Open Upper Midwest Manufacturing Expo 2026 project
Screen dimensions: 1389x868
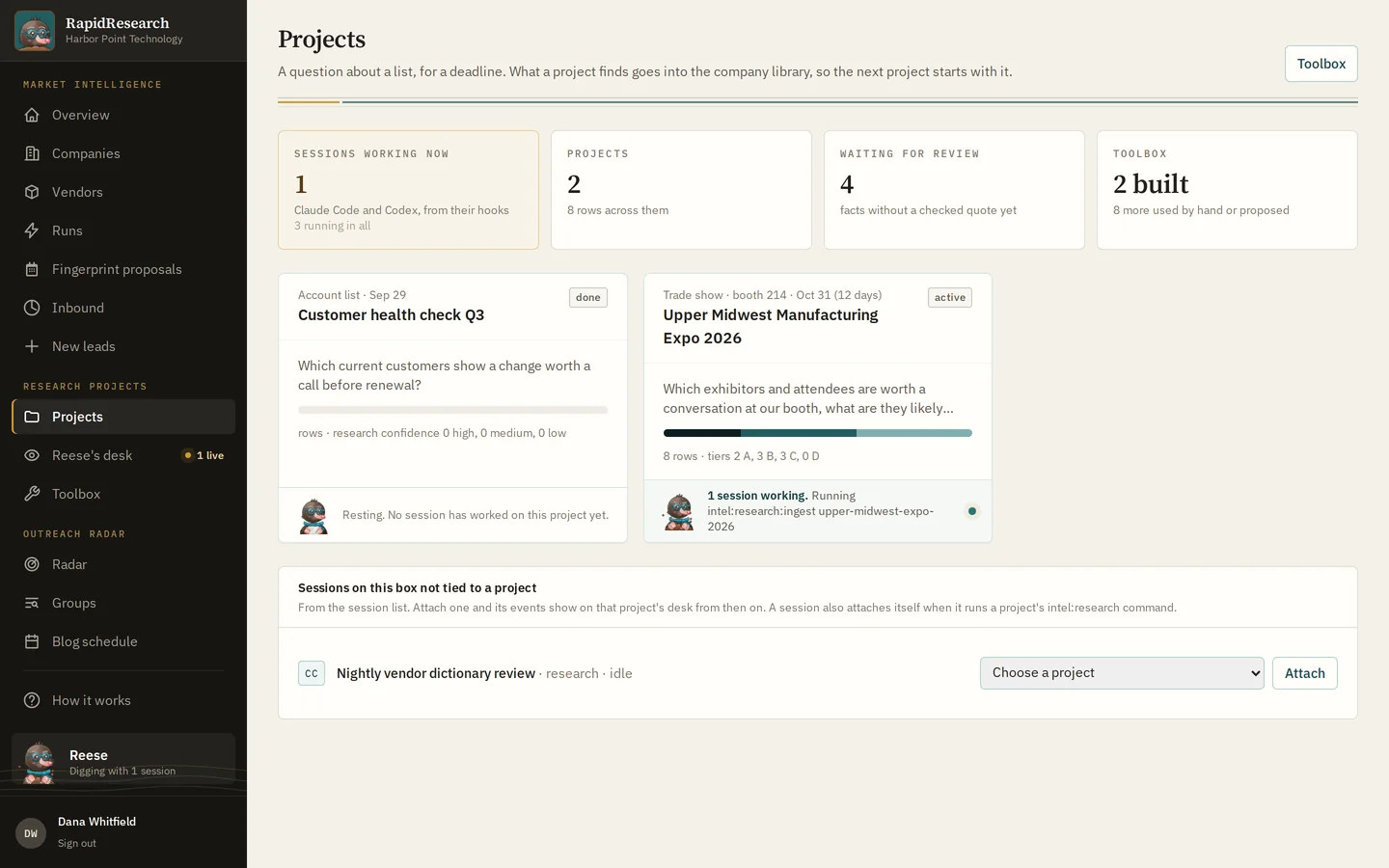point(771,326)
